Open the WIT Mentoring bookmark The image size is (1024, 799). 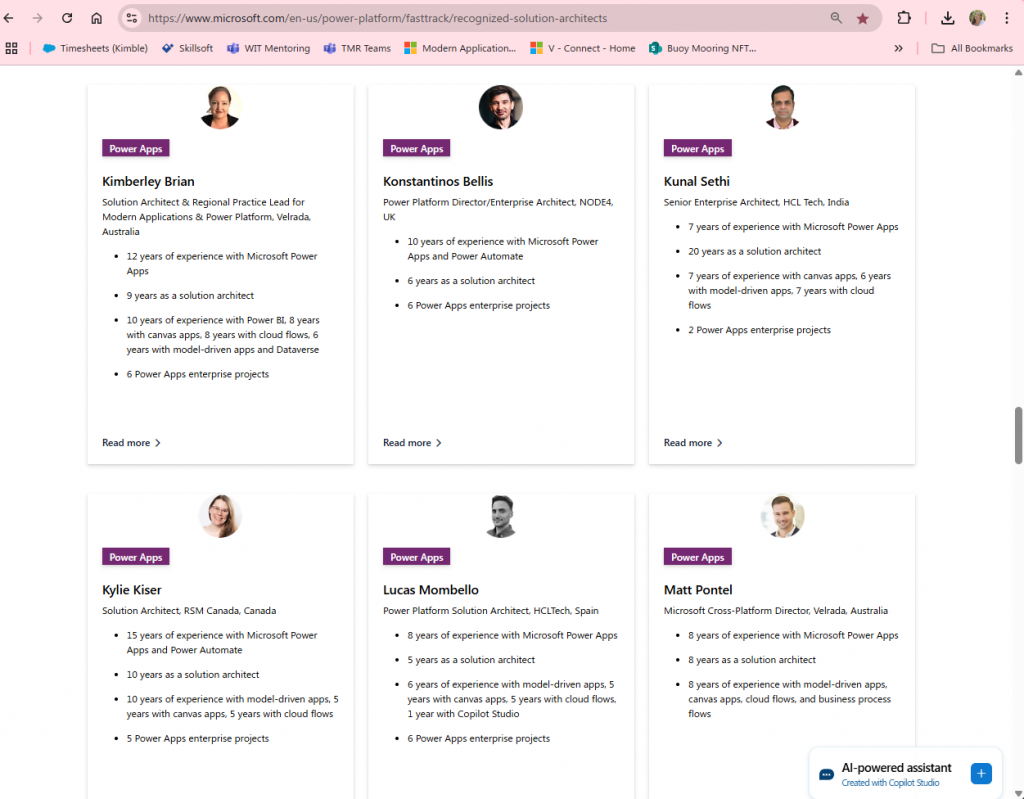coord(268,48)
